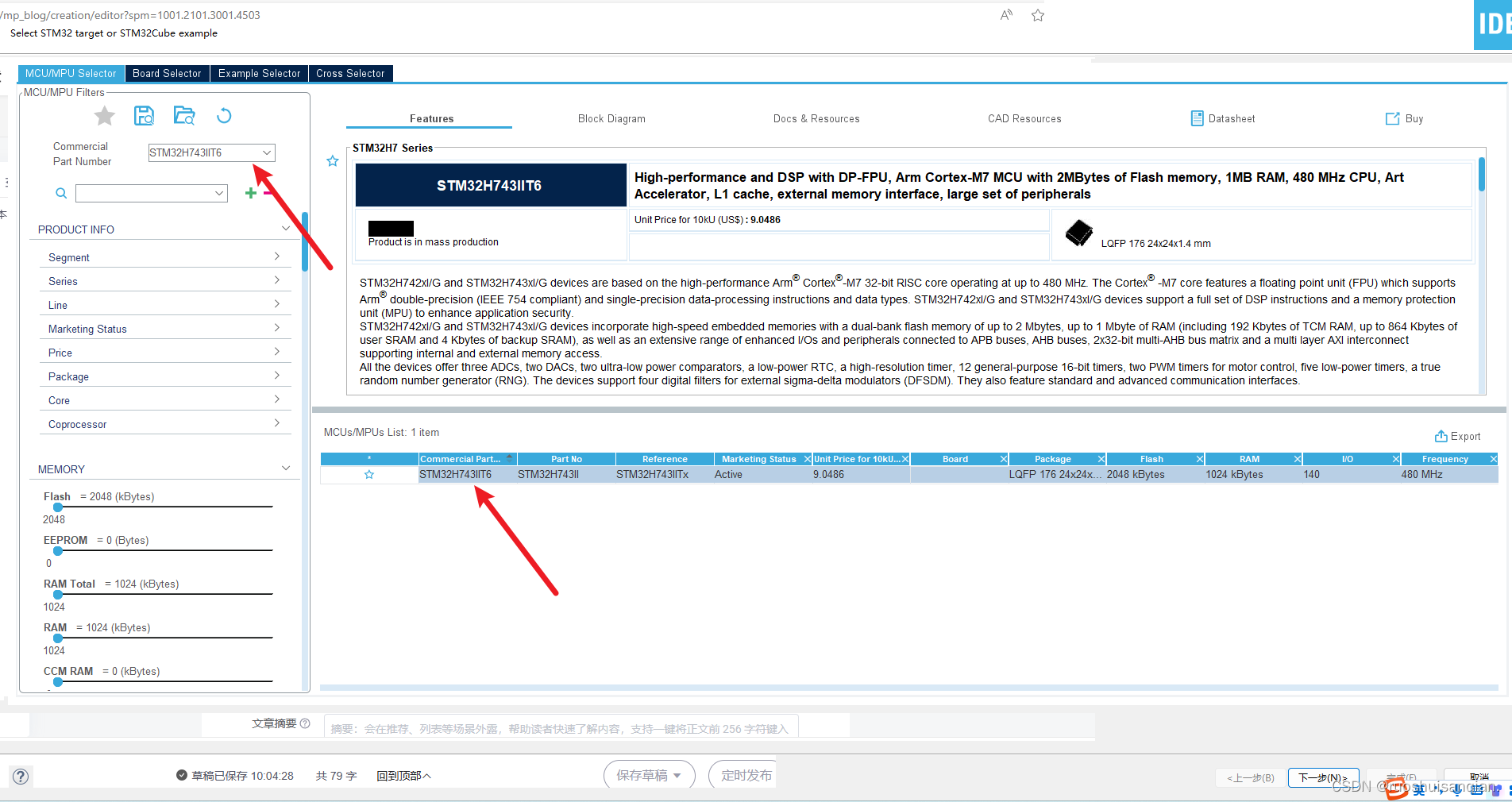Click the gray favorites star in MCU/MPU Filters
This screenshot has height=802, width=1512.
104,117
